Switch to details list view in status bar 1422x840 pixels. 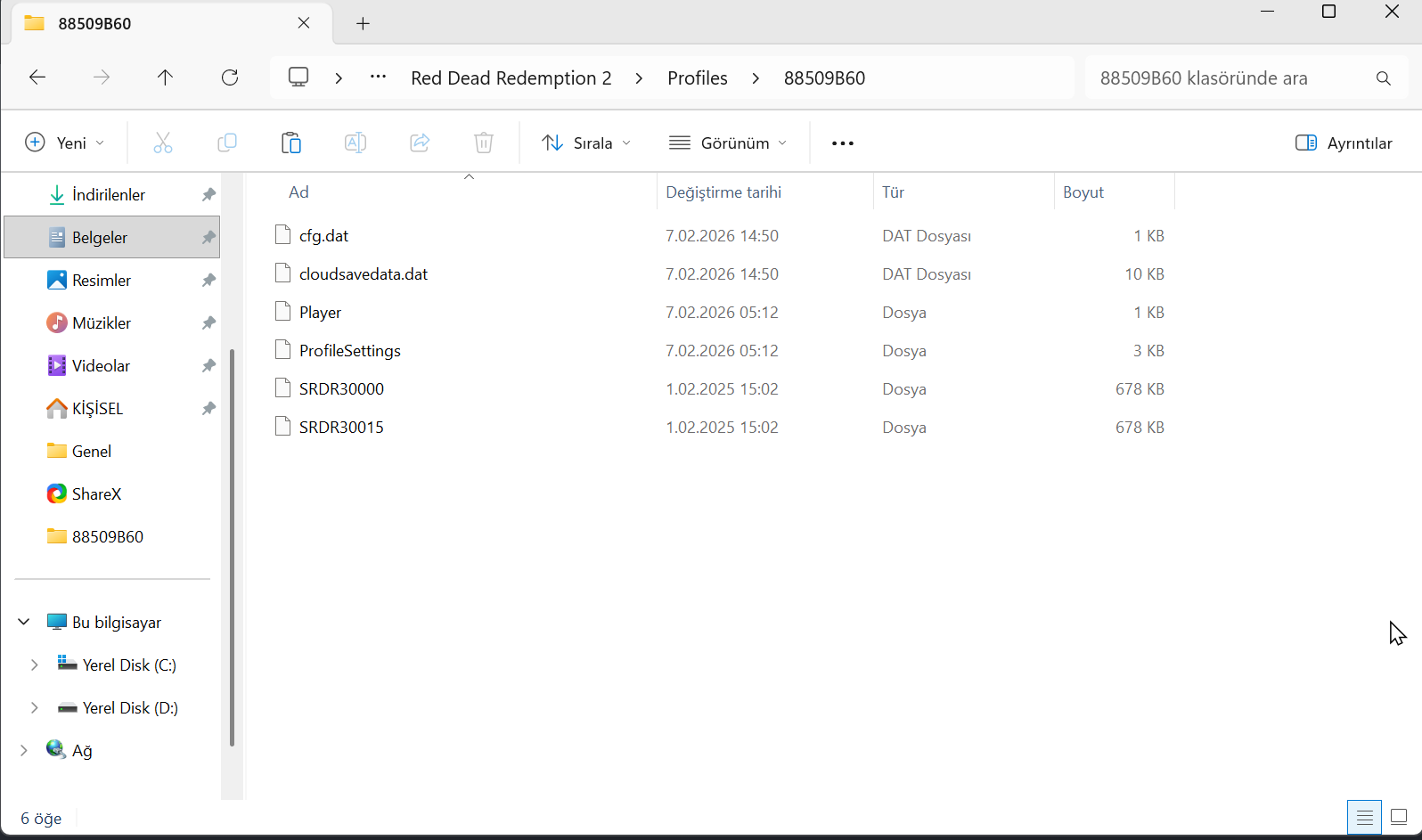pyautogui.click(x=1364, y=817)
